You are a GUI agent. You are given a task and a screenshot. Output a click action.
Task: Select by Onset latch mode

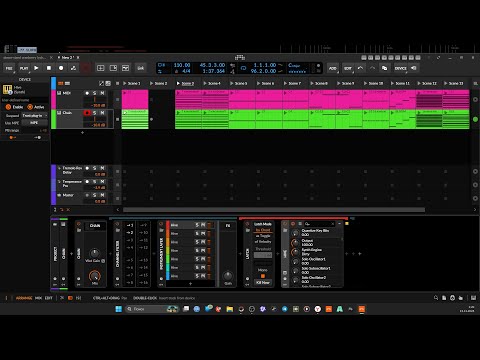point(263,230)
